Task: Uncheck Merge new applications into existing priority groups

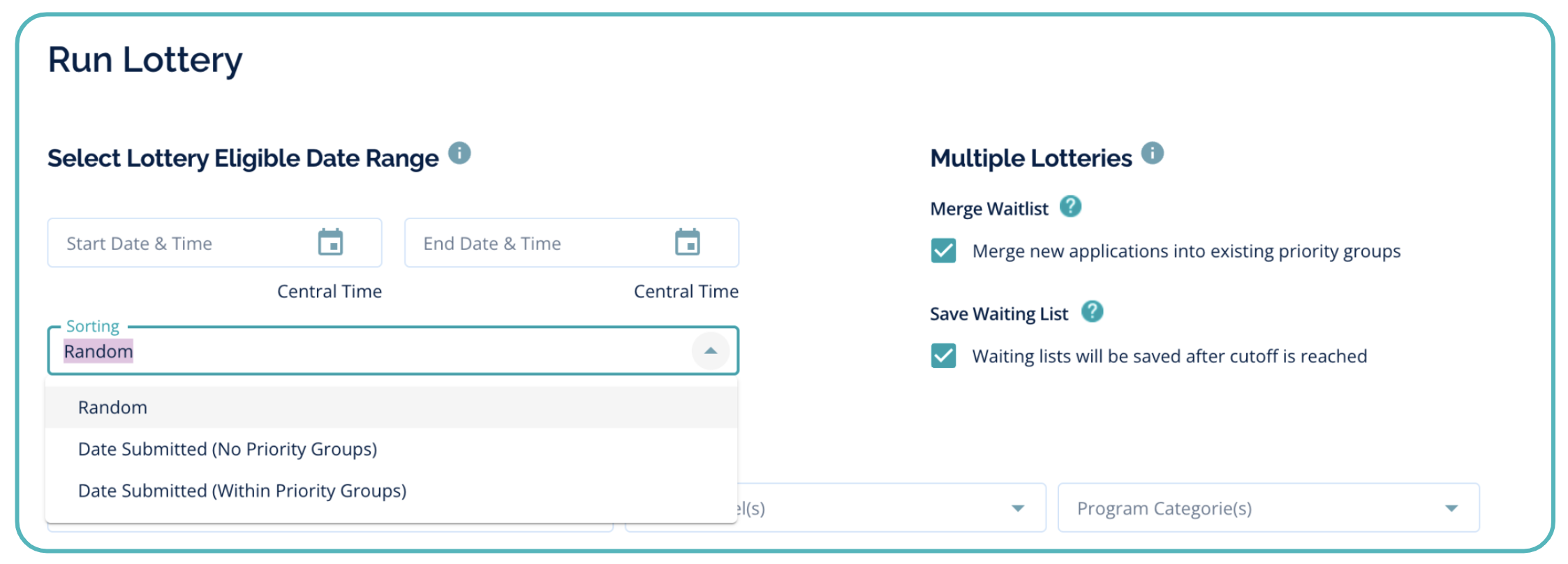Action: [x=943, y=251]
